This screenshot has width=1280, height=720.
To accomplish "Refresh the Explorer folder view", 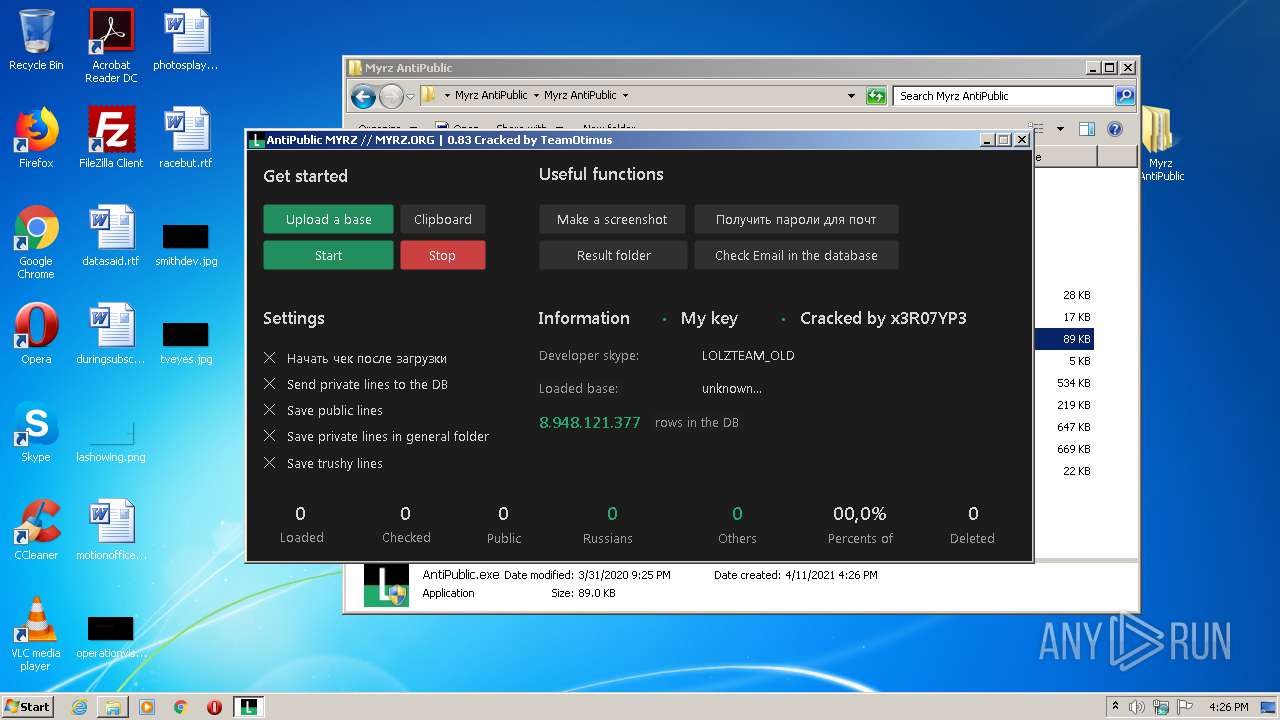I will pos(876,96).
